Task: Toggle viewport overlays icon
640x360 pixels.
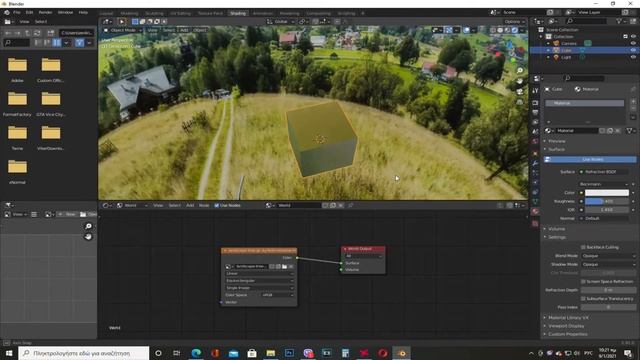Action: 466,30
